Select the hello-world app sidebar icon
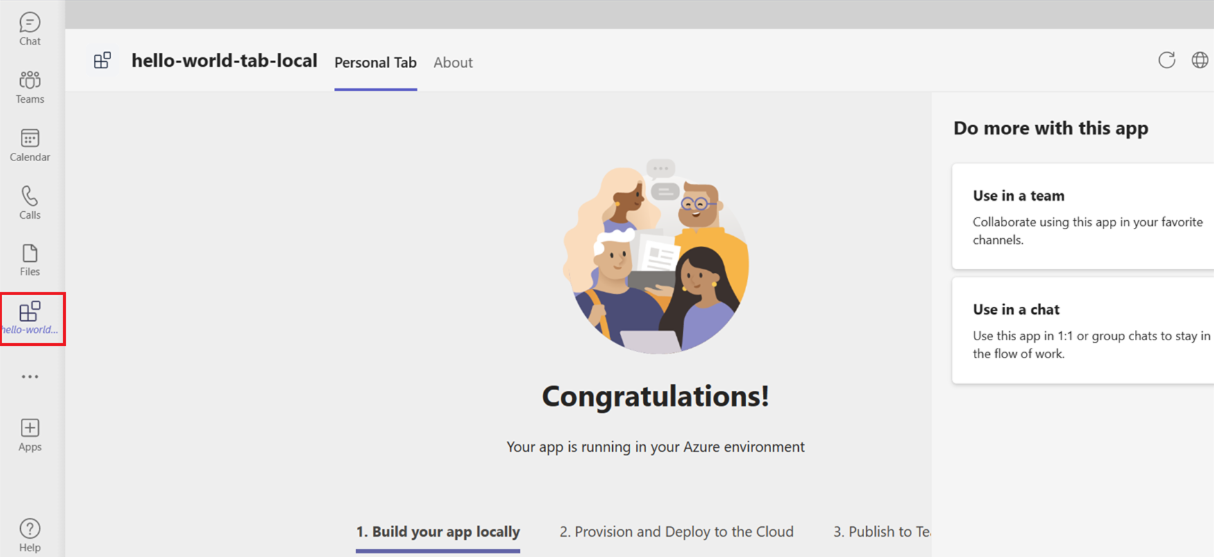This screenshot has height=557, width=1214. (30, 318)
